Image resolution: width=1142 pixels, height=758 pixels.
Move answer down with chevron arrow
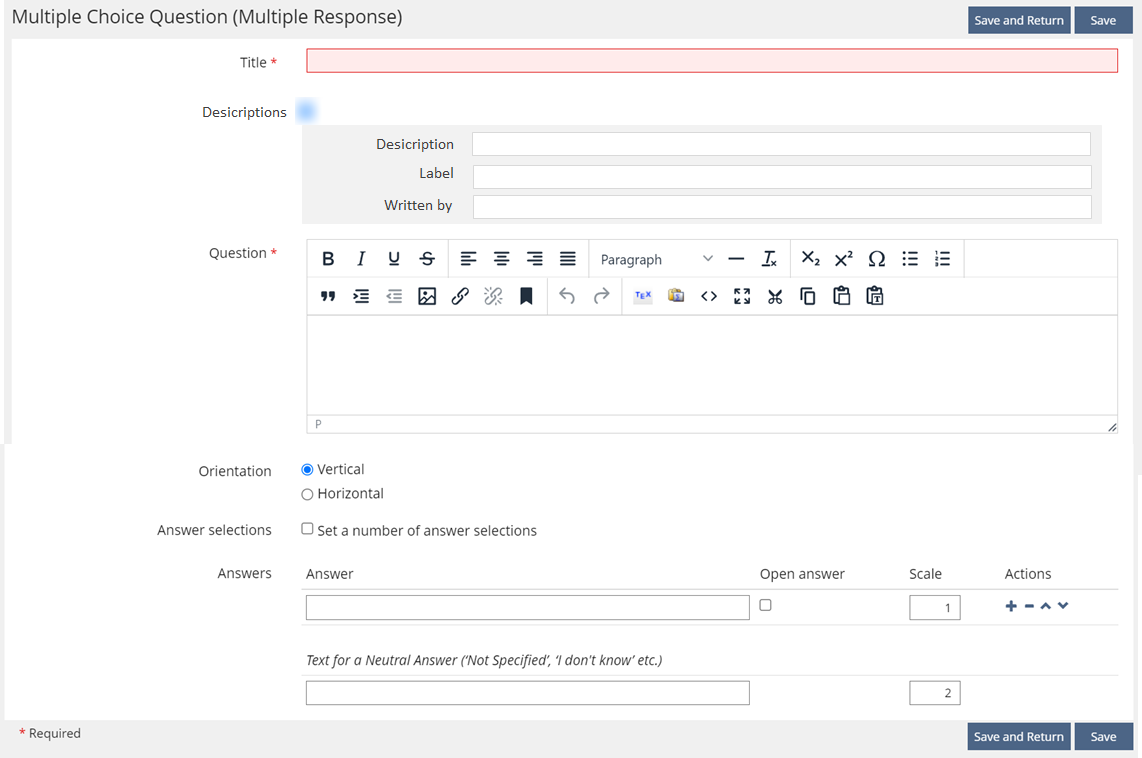pos(1063,606)
